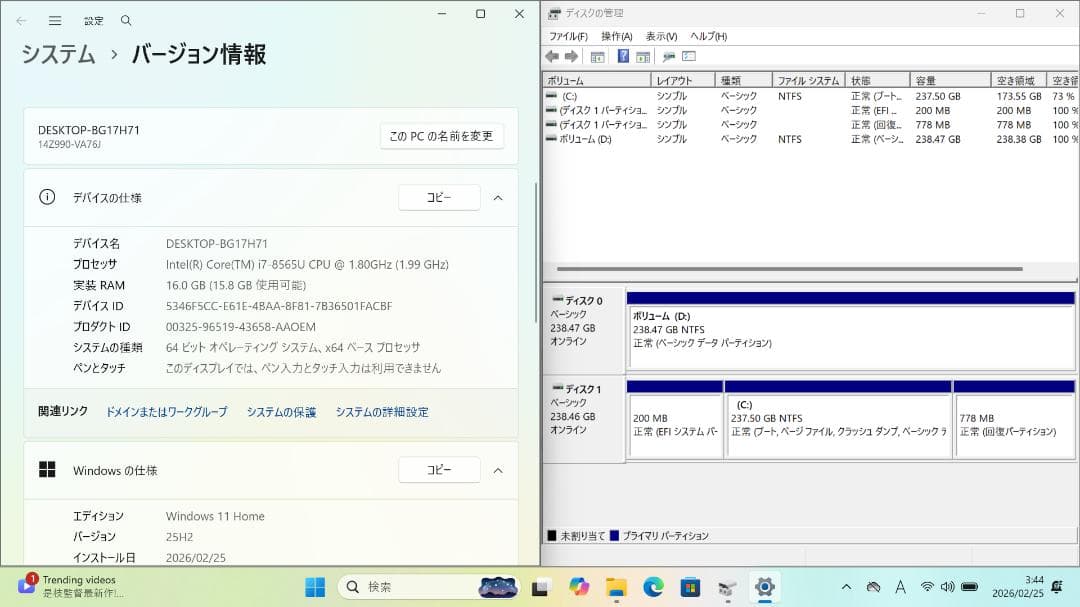Screen dimensions: 1080x607
Task: Open File Explorer from the taskbar
Action: point(616,587)
